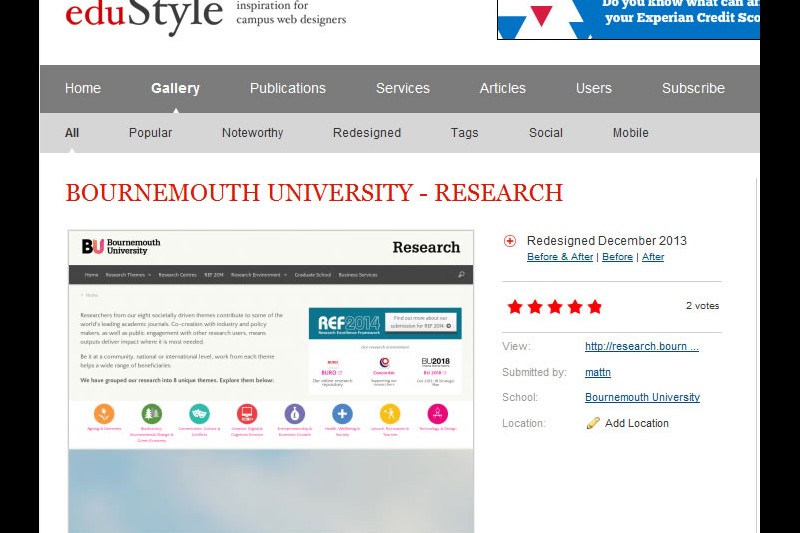Rate with the third red star

[555, 307]
